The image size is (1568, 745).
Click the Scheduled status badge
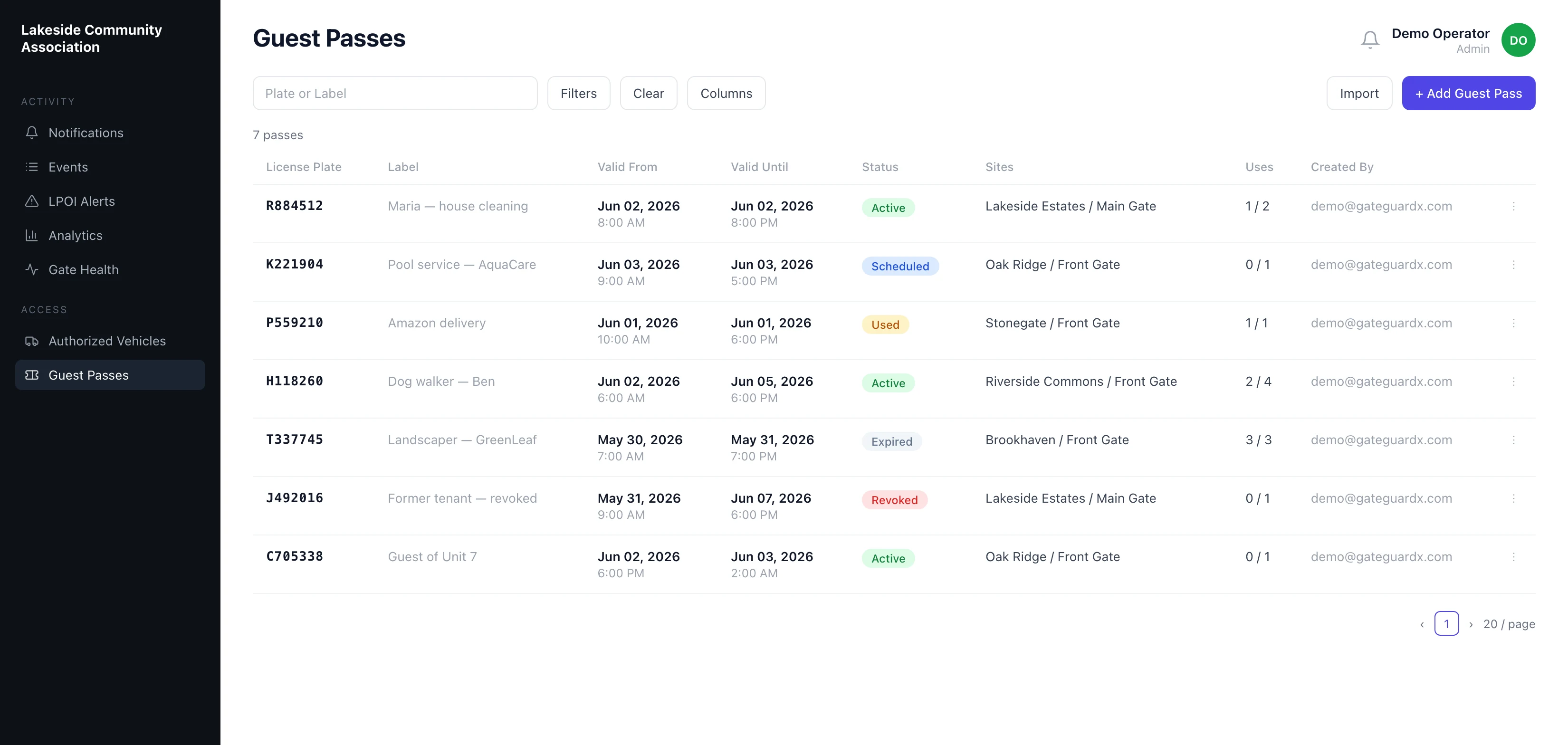click(899, 266)
